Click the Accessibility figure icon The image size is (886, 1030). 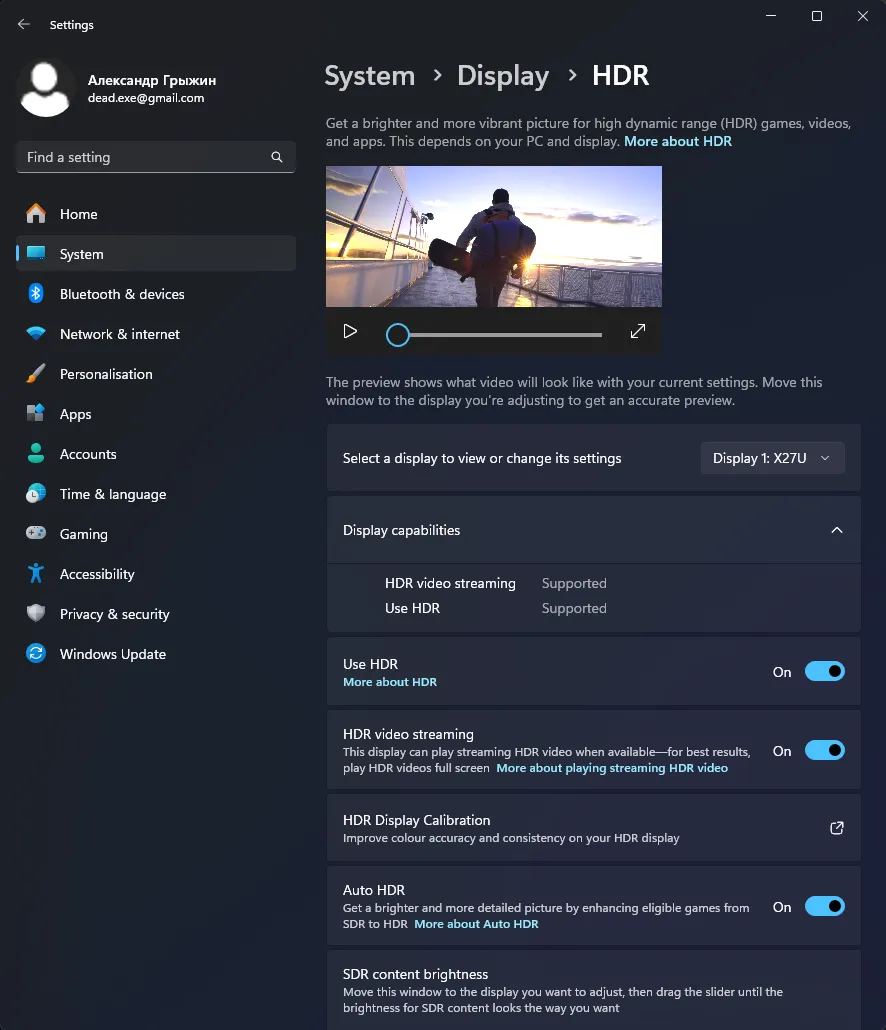tap(36, 574)
